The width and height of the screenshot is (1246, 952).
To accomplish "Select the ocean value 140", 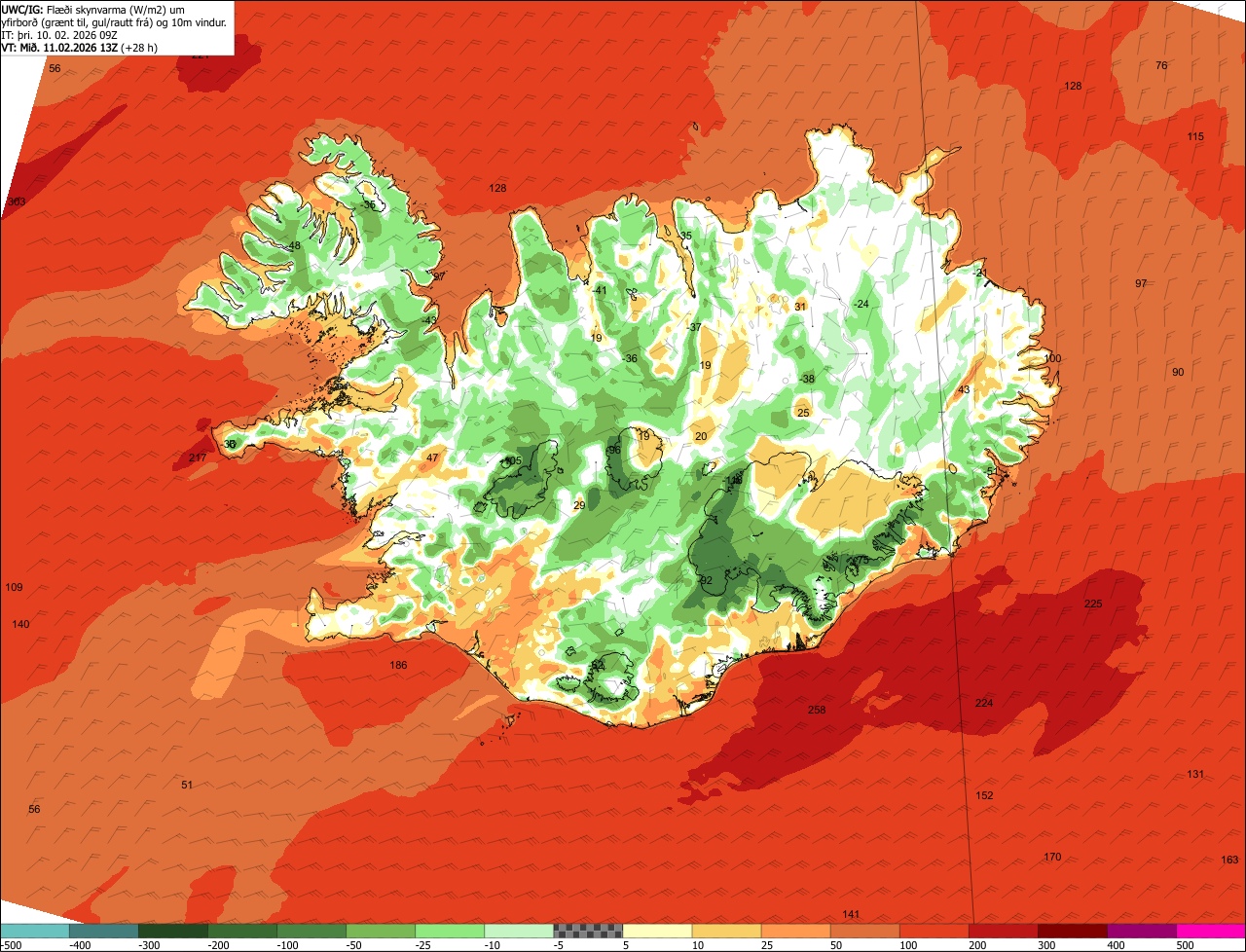I will [x=20, y=625].
